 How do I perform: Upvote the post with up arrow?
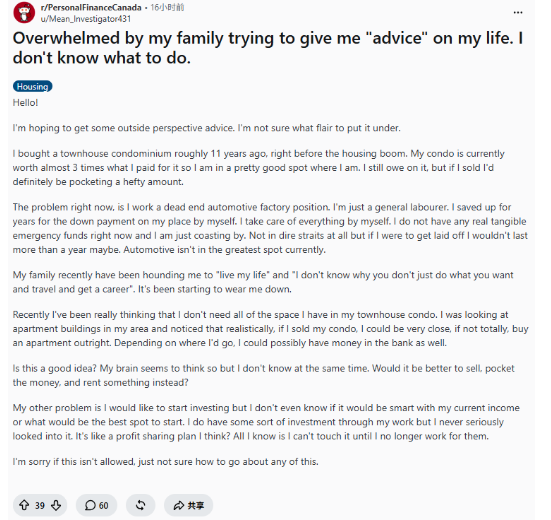click(x=24, y=505)
